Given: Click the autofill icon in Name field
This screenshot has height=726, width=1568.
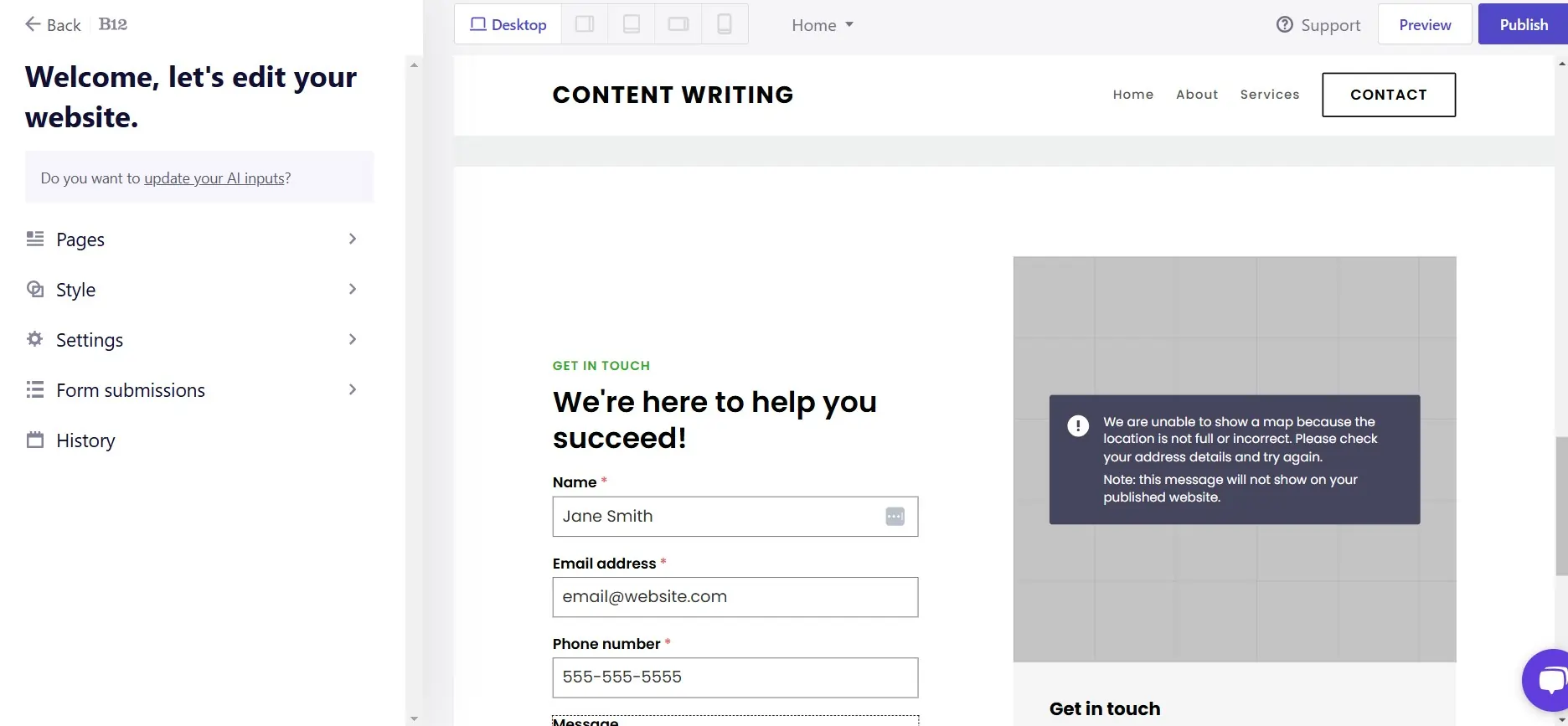Looking at the screenshot, I should [895, 517].
